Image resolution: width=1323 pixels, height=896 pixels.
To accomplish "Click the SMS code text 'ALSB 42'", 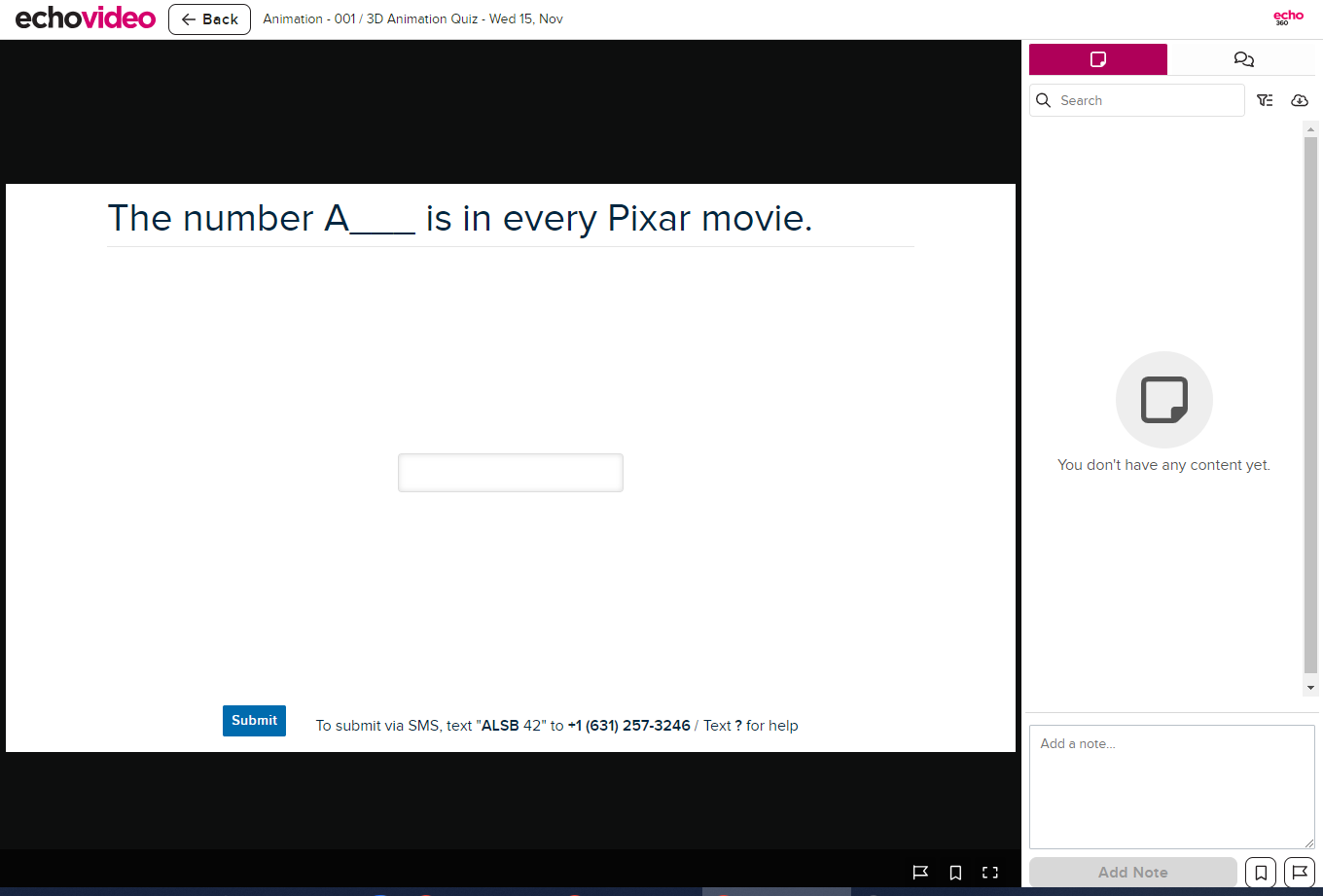I will (x=512, y=726).
